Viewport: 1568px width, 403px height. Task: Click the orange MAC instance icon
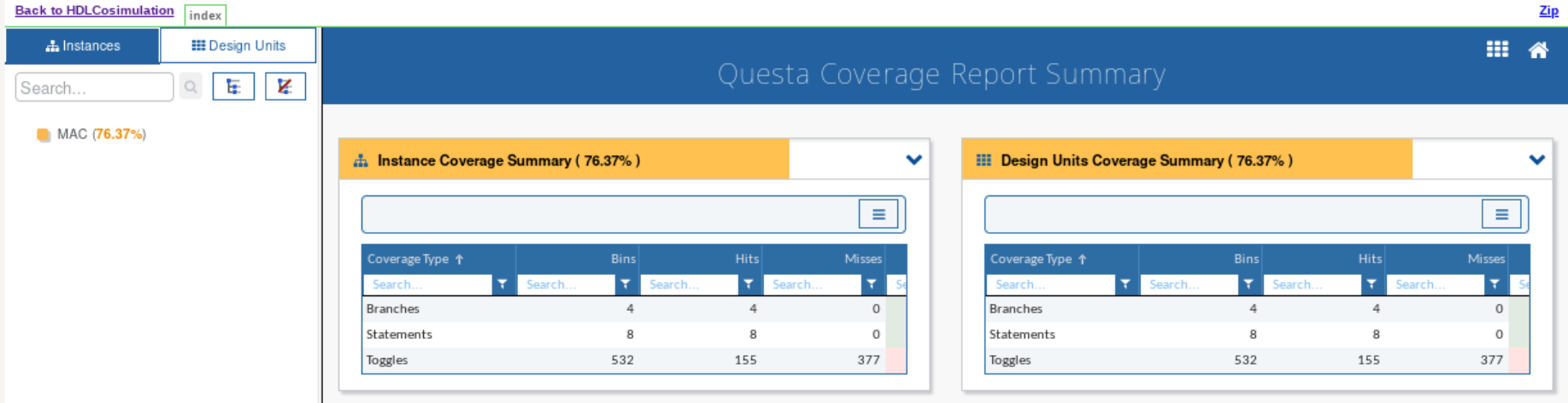click(x=44, y=135)
